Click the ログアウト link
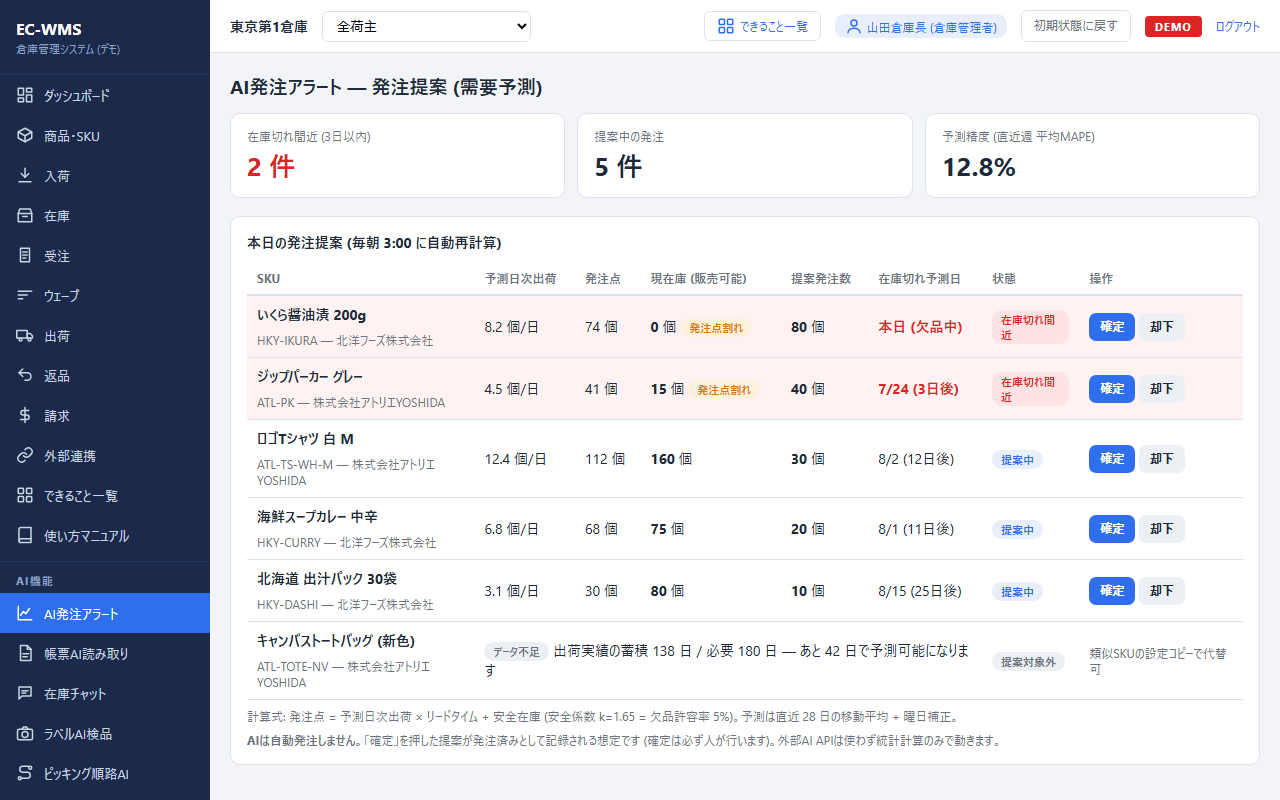Image resolution: width=1280 pixels, height=800 pixels. point(1238,27)
